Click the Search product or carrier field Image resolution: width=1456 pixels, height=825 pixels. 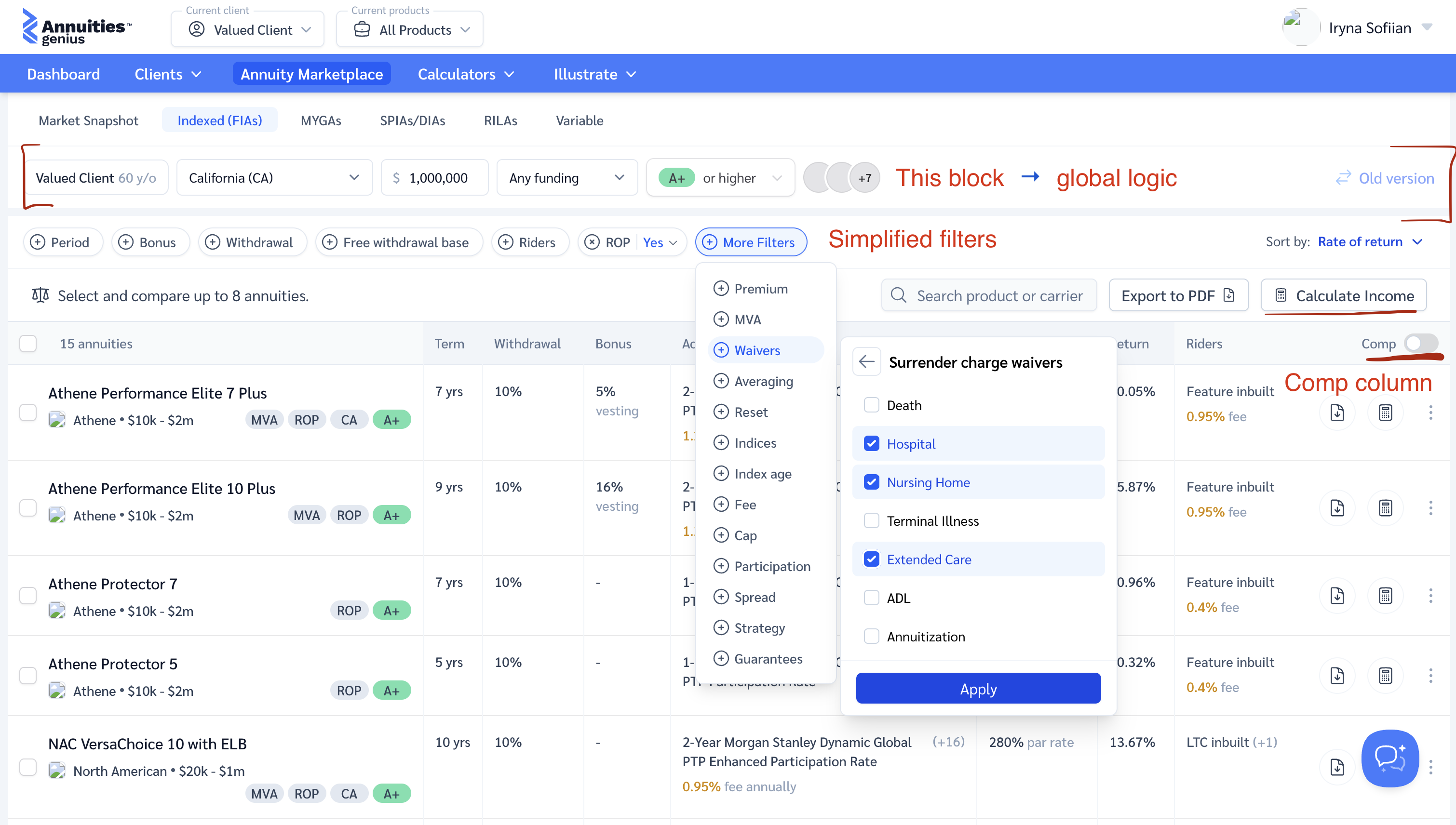pyautogui.click(x=989, y=295)
